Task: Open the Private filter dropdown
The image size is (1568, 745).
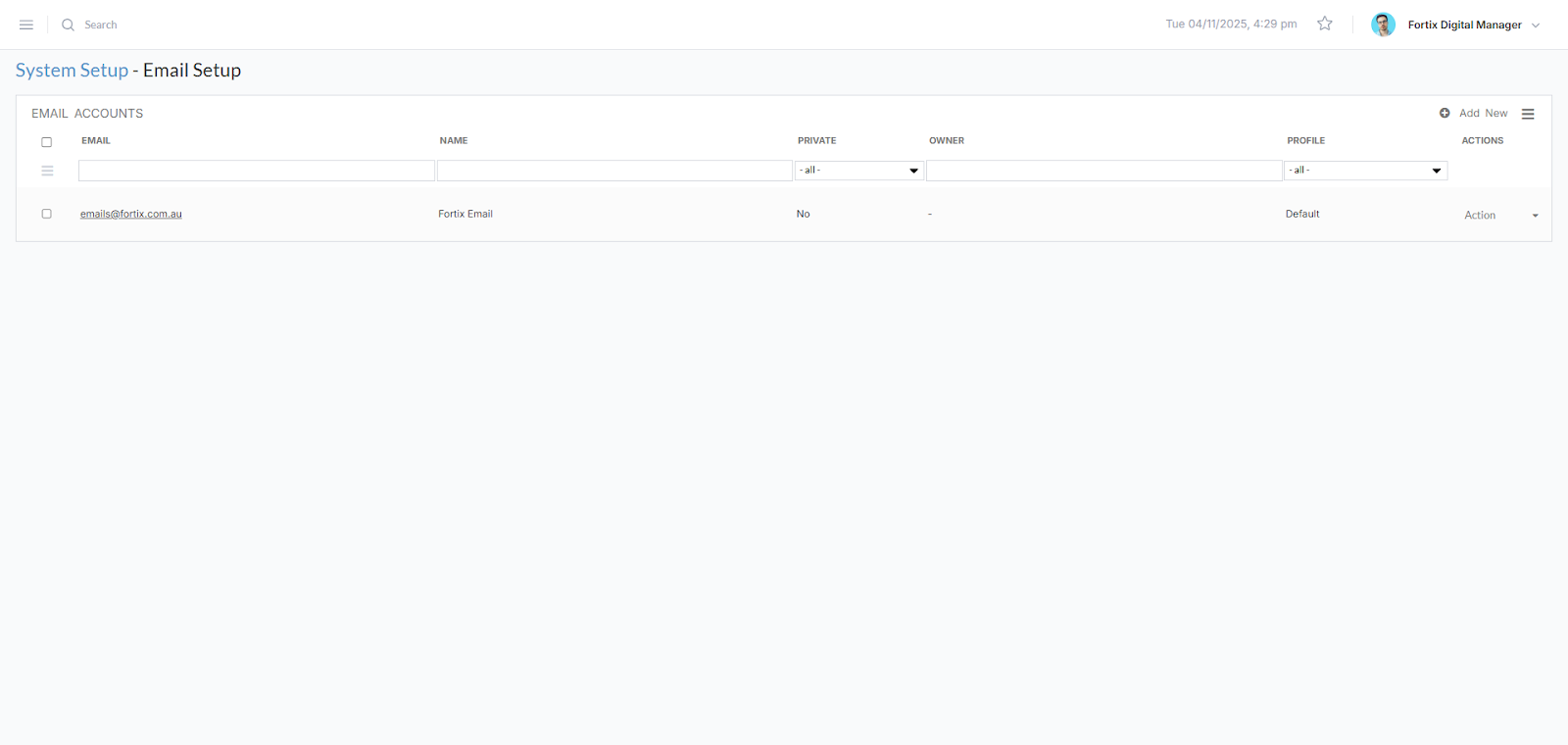Action: pyautogui.click(x=859, y=171)
